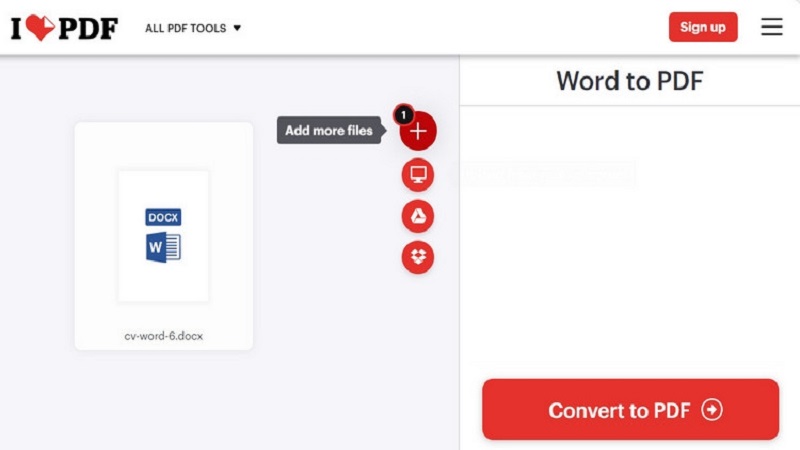The width and height of the screenshot is (800, 450).
Task: Select a file from Dropbox
Action: [x=418, y=257]
